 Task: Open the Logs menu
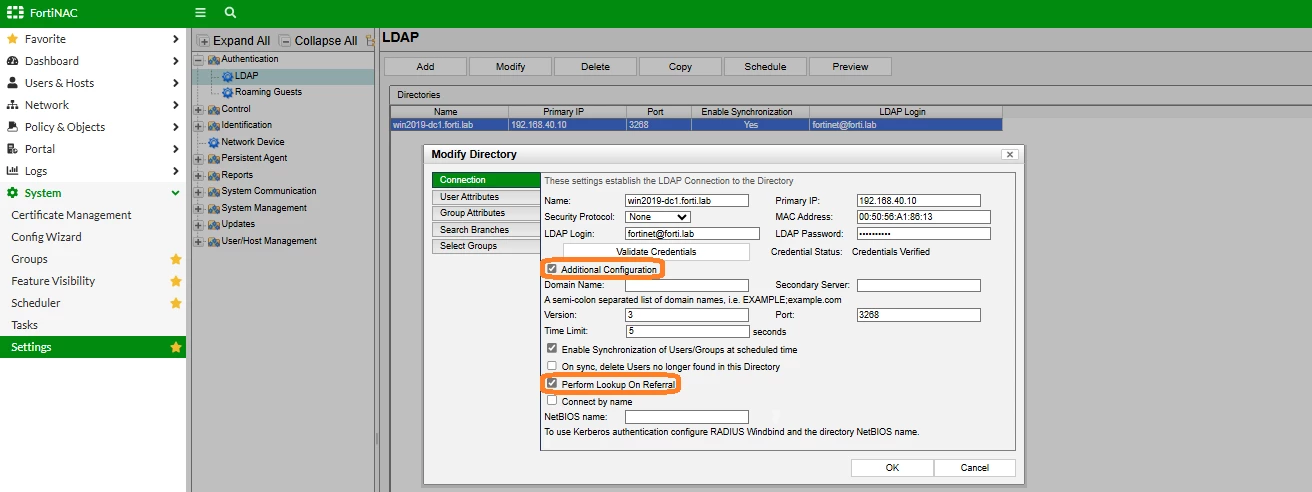pos(93,171)
